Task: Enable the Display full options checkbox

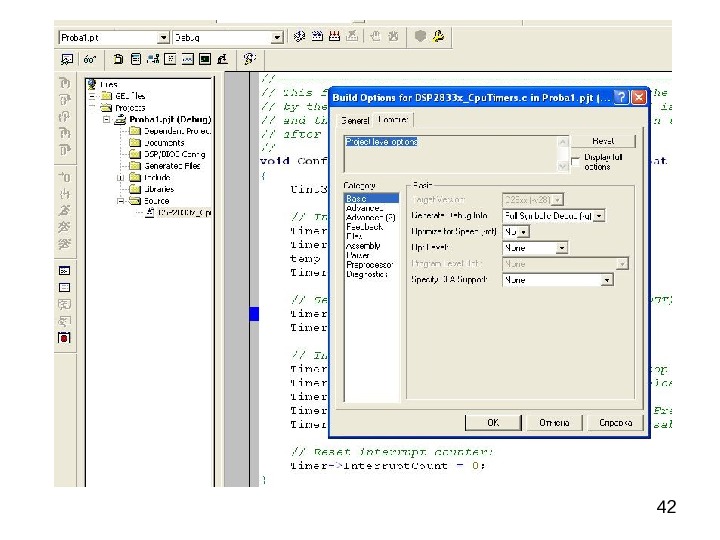Action: [x=576, y=159]
